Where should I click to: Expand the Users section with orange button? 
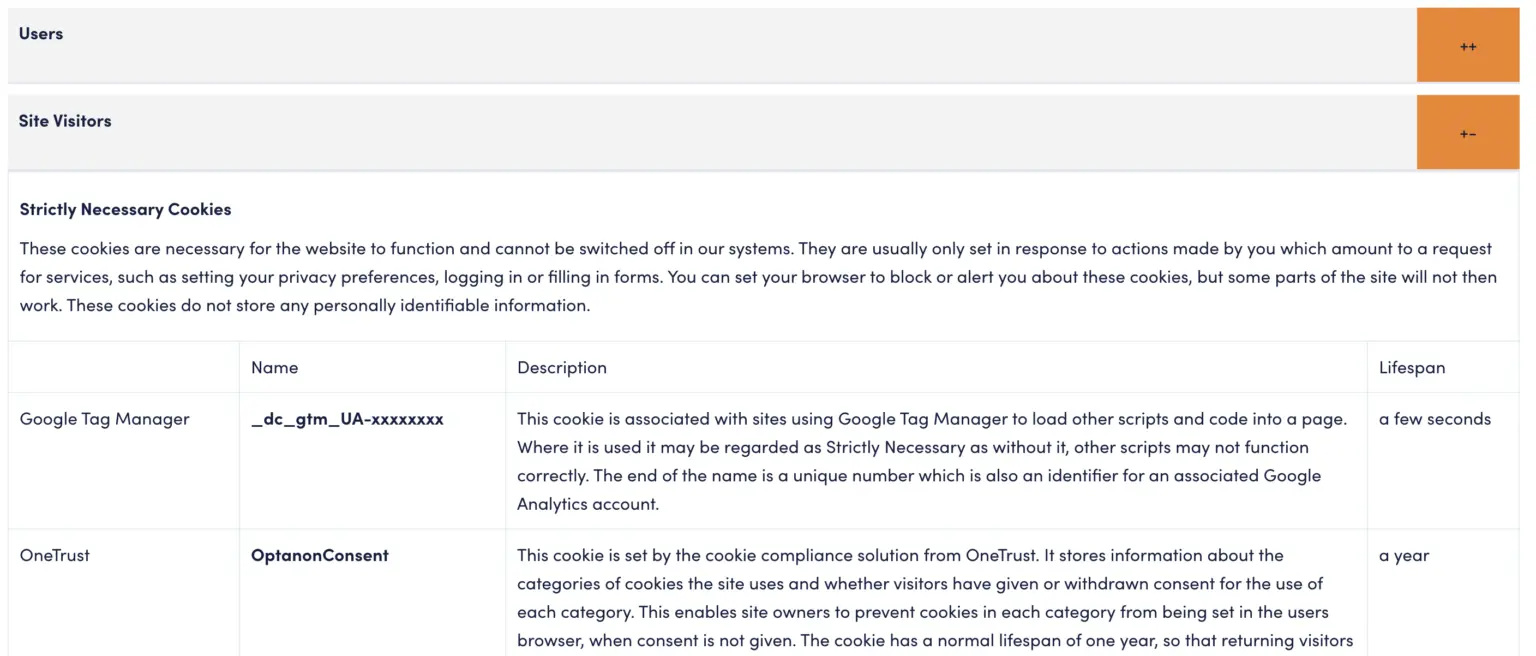[1467, 46]
